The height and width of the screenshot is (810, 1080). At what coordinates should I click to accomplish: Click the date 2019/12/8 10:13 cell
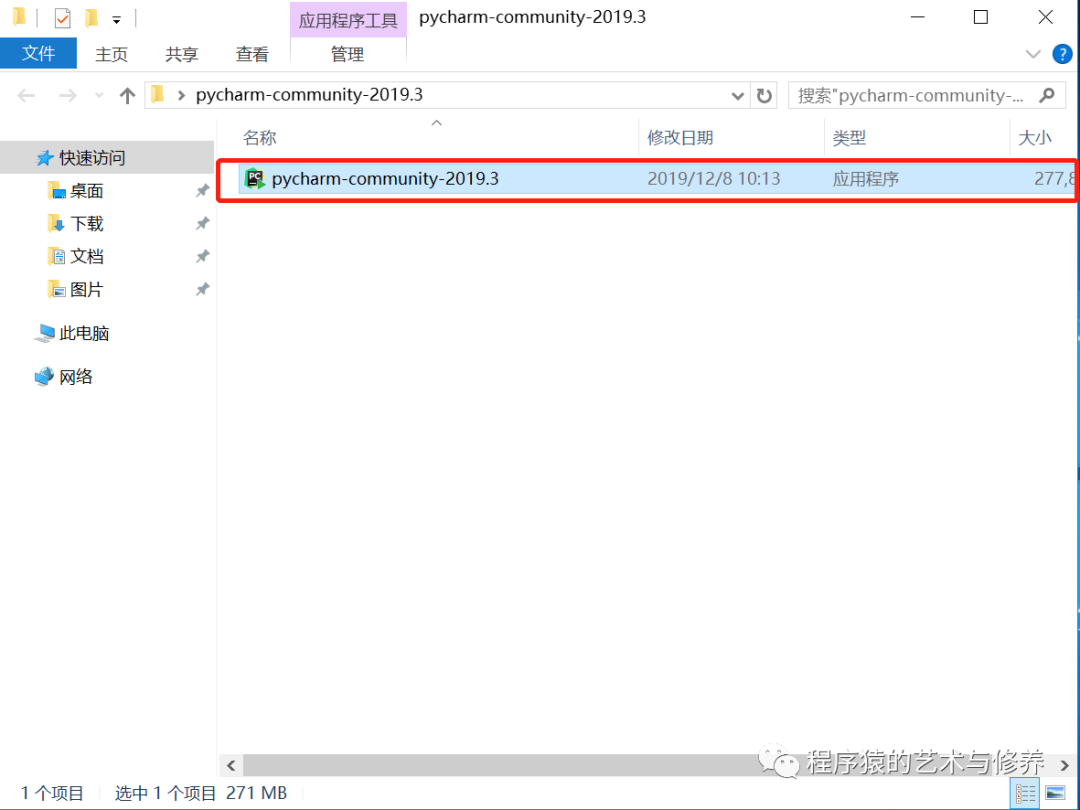point(714,178)
